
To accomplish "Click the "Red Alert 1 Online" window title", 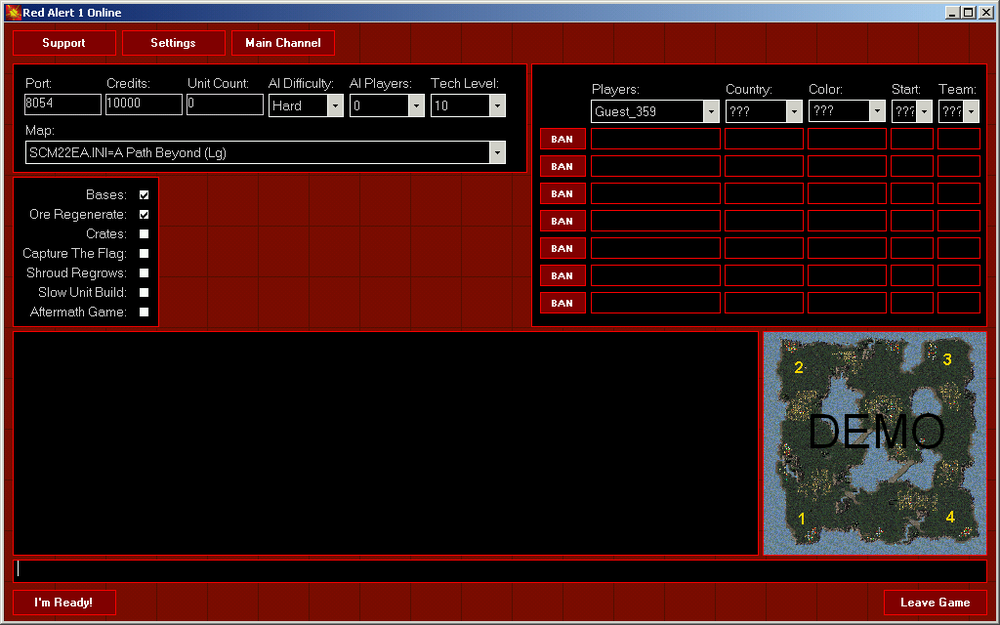I will click(72, 13).
